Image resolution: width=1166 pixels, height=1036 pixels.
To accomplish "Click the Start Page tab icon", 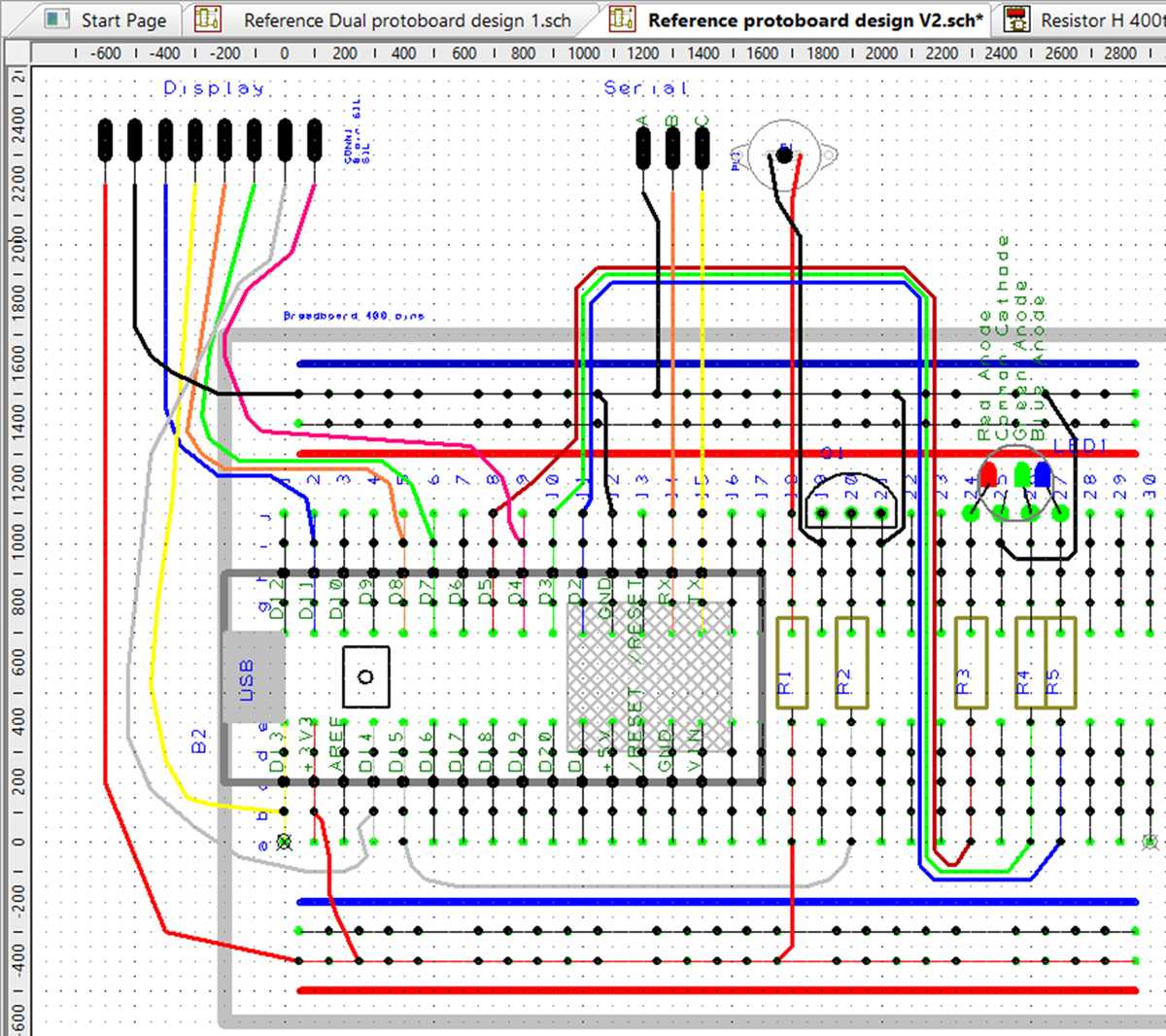I will point(57,19).
